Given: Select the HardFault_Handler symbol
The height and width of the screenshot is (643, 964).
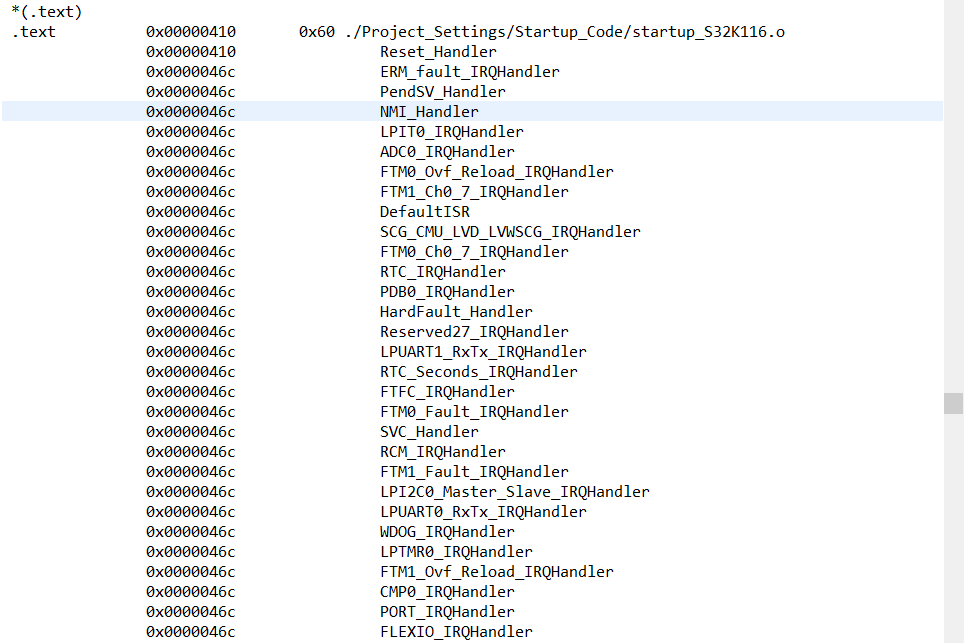Looking at the screenshot, I should (456, 312).
